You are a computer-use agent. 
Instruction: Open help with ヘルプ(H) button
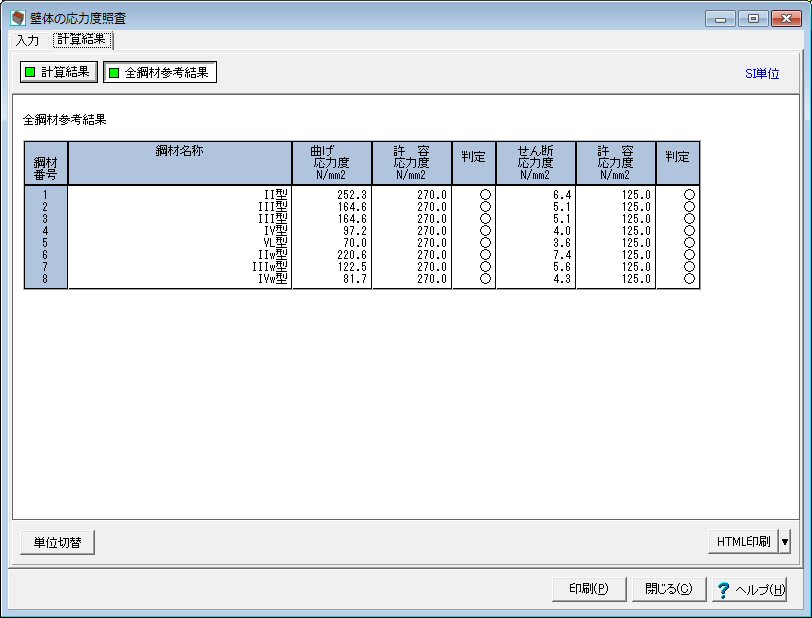click(x=749, y=590)
